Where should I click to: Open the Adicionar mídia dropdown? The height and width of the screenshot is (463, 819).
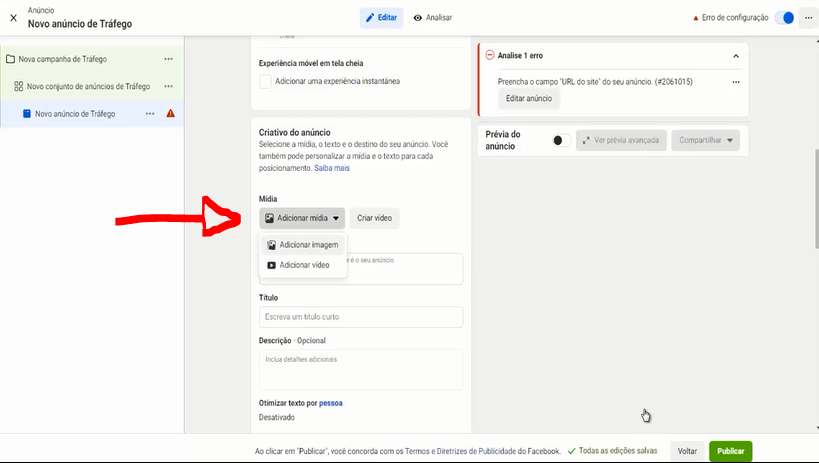[302, 218]
